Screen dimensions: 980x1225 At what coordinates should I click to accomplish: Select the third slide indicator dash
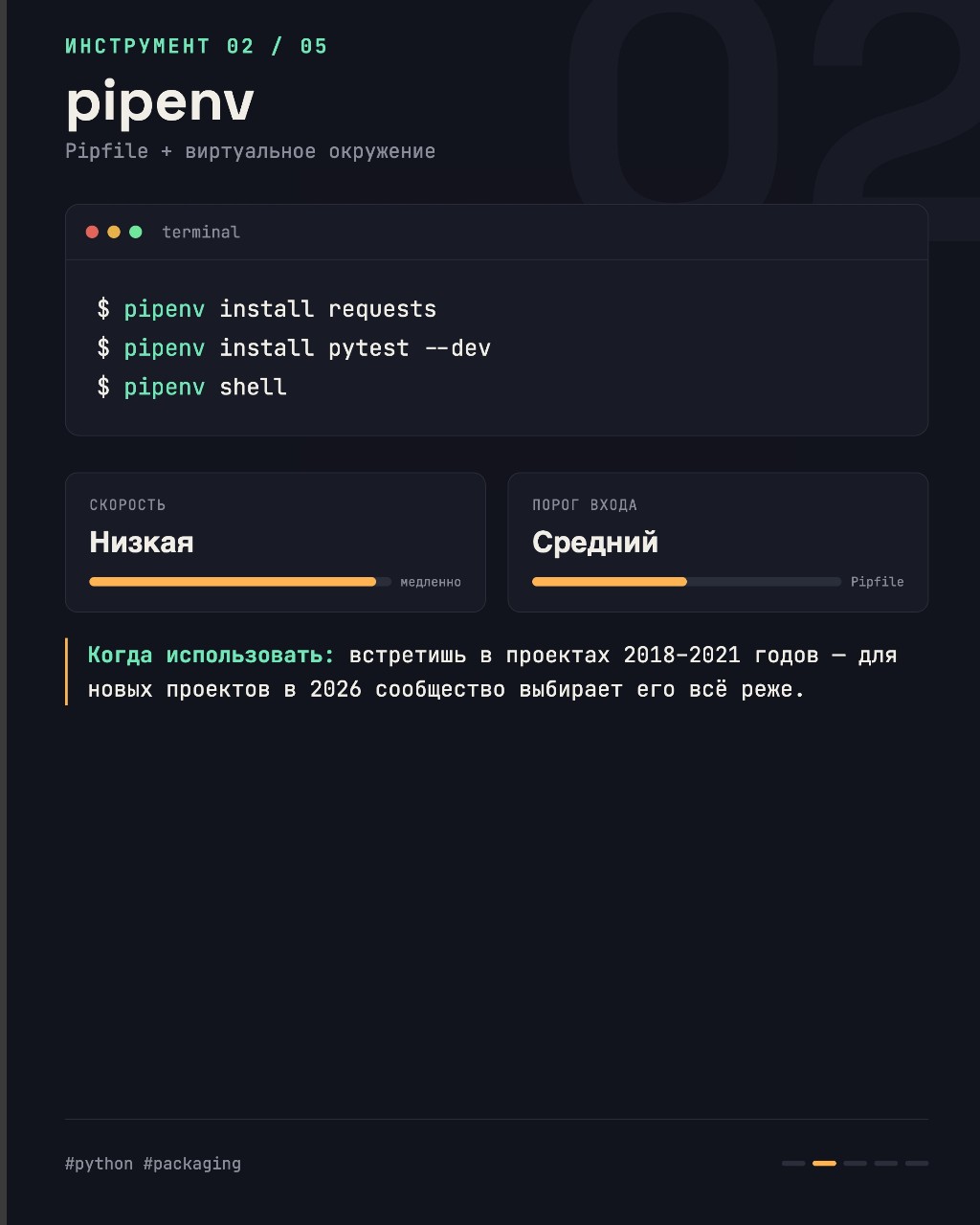tap(855, 1163)
